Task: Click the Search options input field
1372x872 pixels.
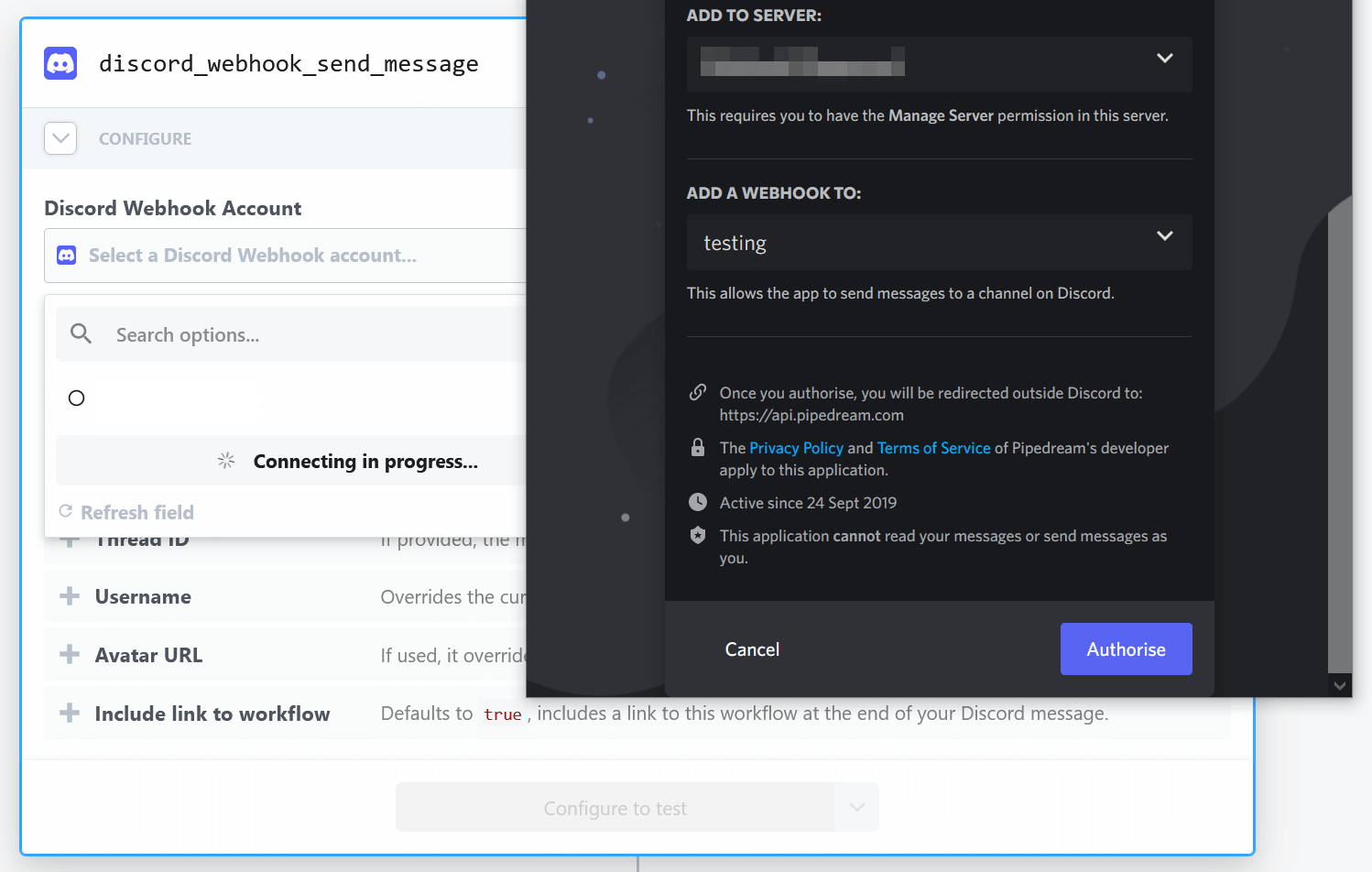Action: coord(275,333)
